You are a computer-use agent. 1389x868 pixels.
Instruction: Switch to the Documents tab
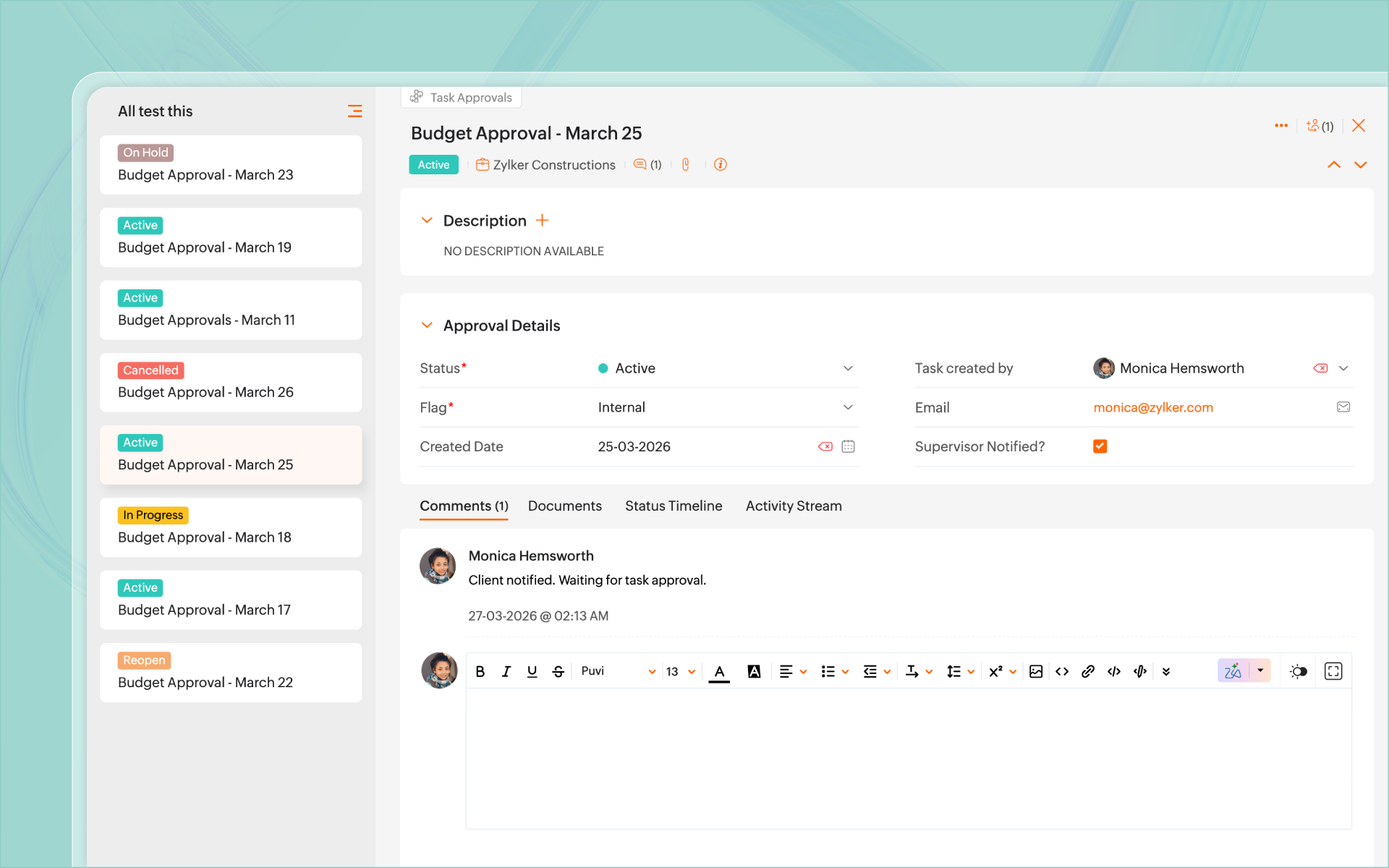[564, 506]
